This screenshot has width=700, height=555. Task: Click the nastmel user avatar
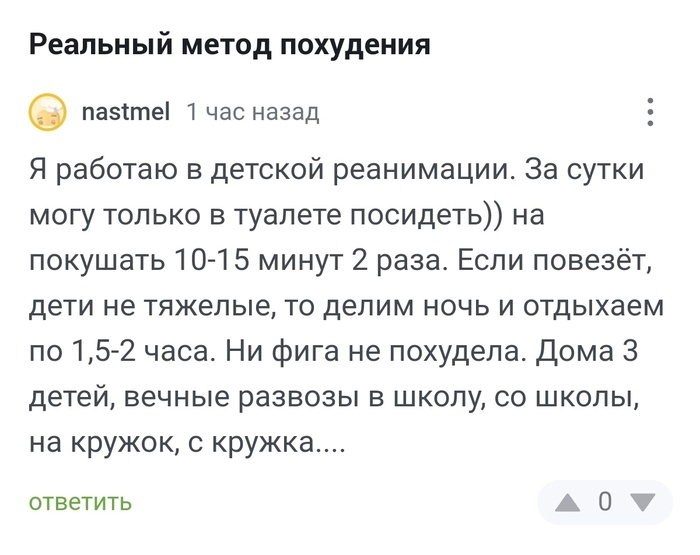pos(47,112)
